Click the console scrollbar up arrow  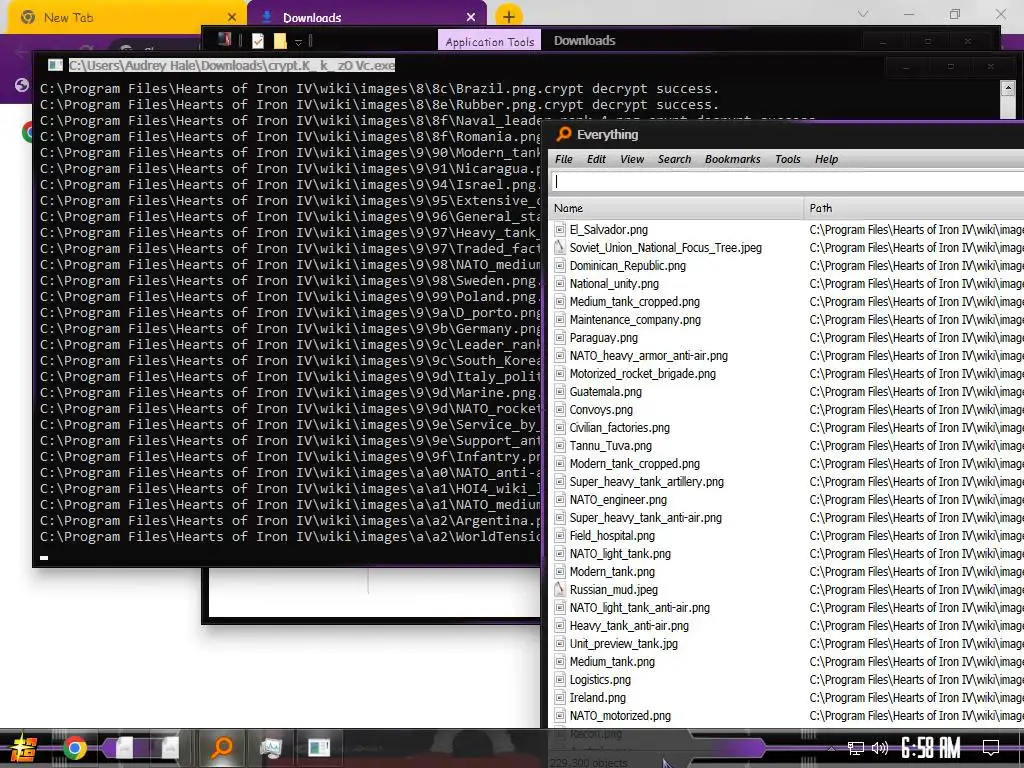(1008, 89)
